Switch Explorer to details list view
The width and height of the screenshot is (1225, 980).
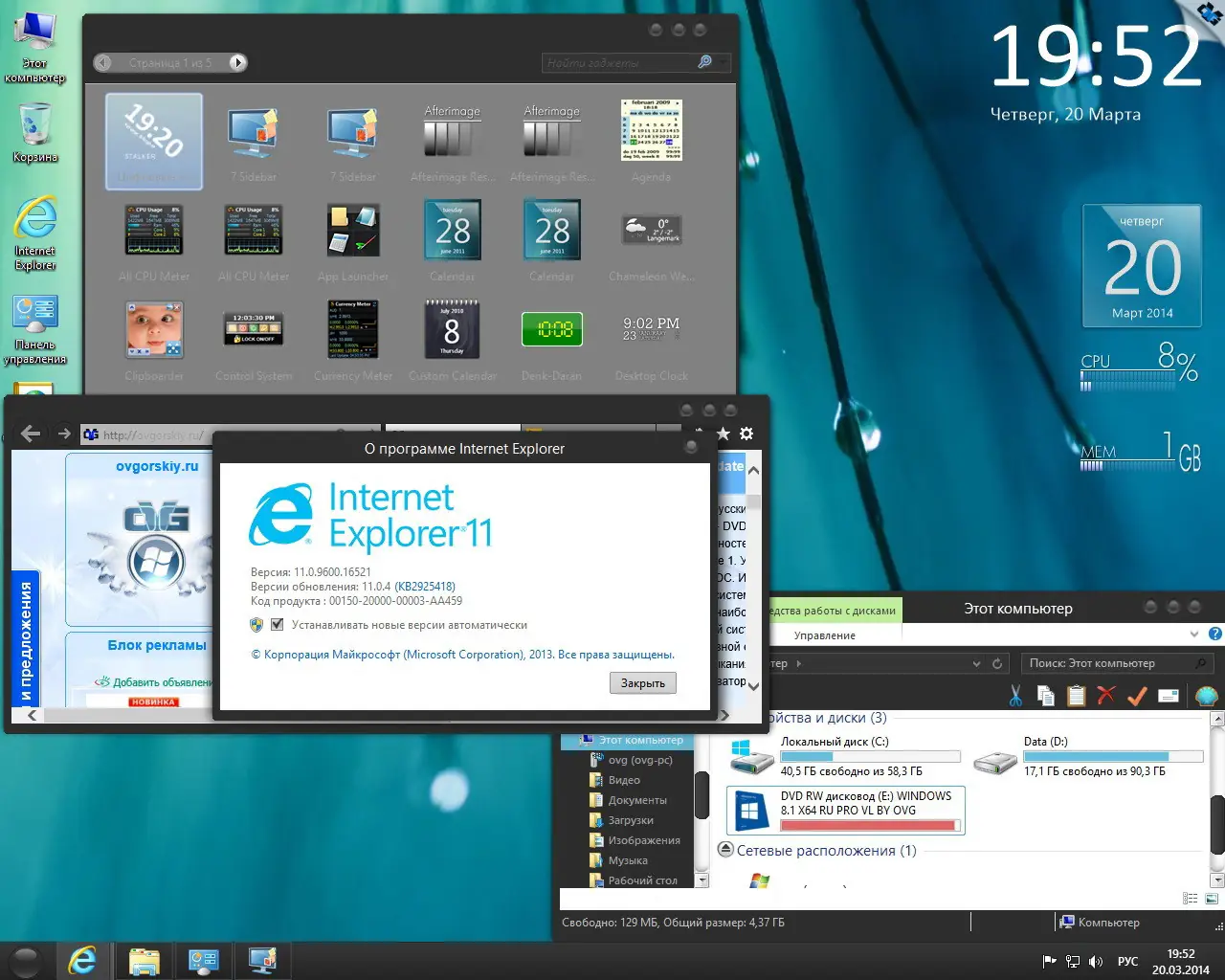click(x=1191, y=899)
